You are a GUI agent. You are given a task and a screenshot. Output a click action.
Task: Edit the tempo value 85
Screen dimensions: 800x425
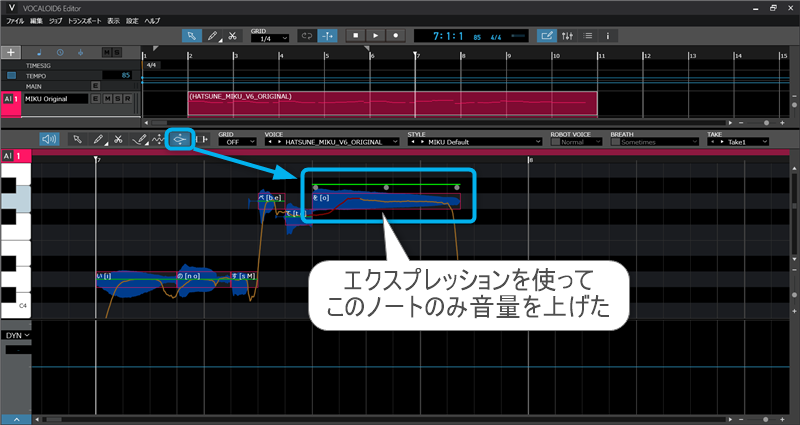[x=117, y=76]
